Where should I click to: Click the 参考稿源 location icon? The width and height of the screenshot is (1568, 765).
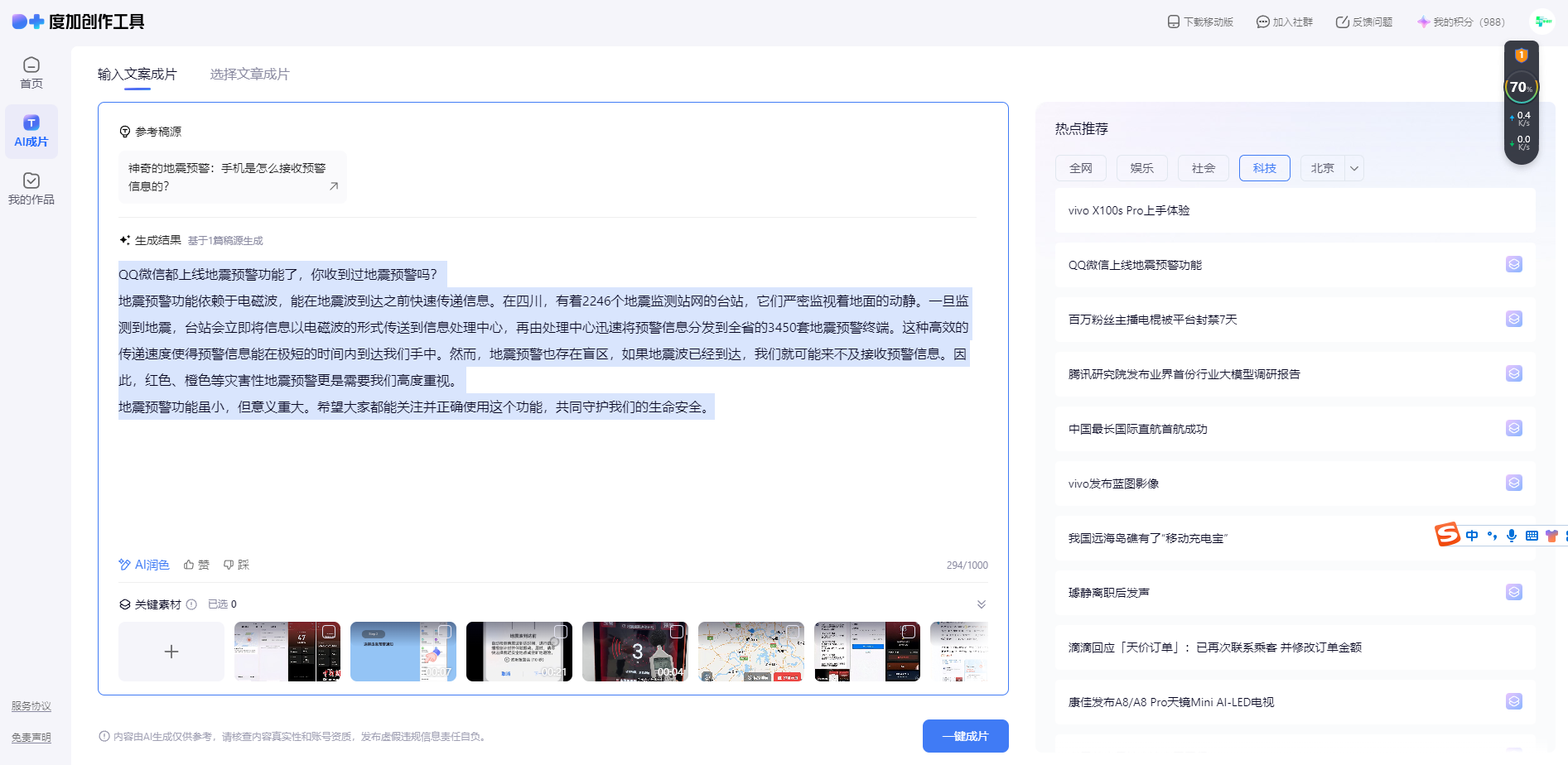click(125, 132)
